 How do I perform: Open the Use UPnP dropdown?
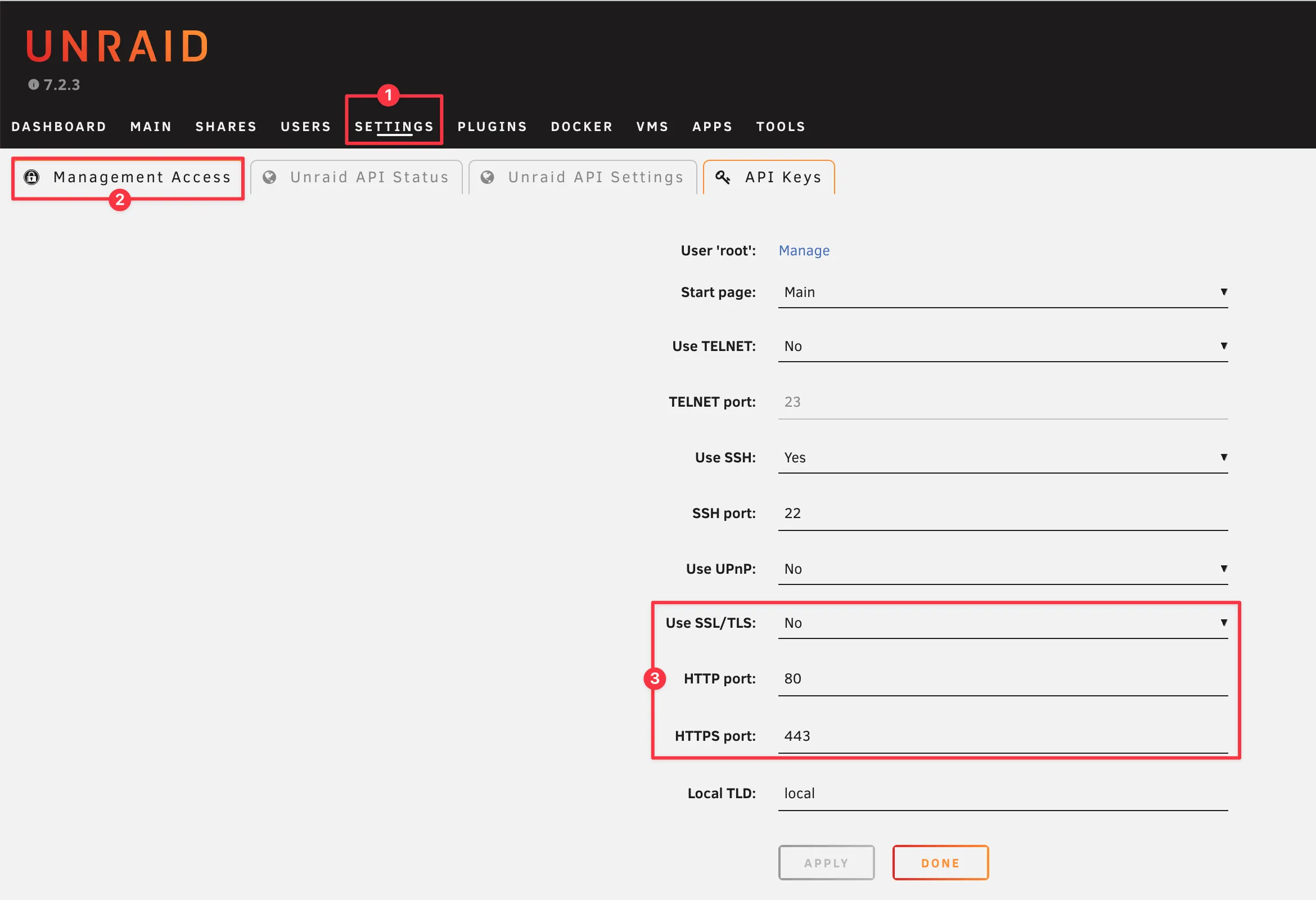[x=1003, y=569]
